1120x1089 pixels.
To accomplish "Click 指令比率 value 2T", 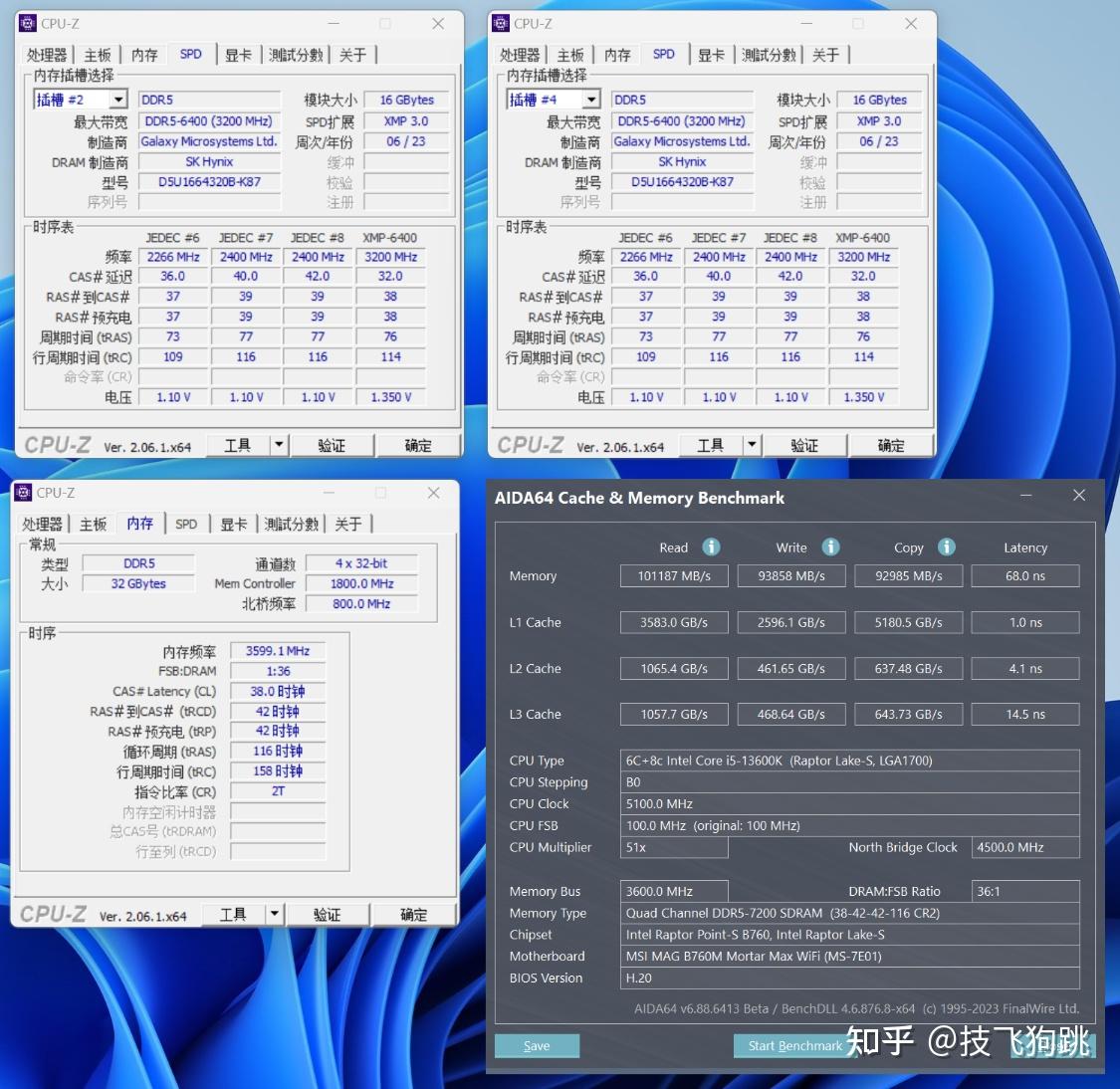I will [277, 791].
